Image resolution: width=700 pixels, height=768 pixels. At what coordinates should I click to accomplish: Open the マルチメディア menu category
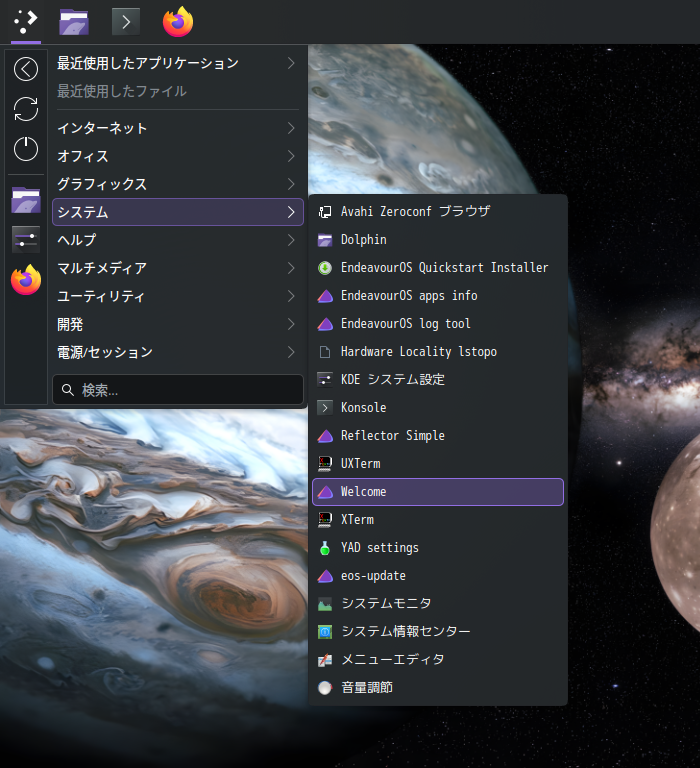tap(178, 268)
